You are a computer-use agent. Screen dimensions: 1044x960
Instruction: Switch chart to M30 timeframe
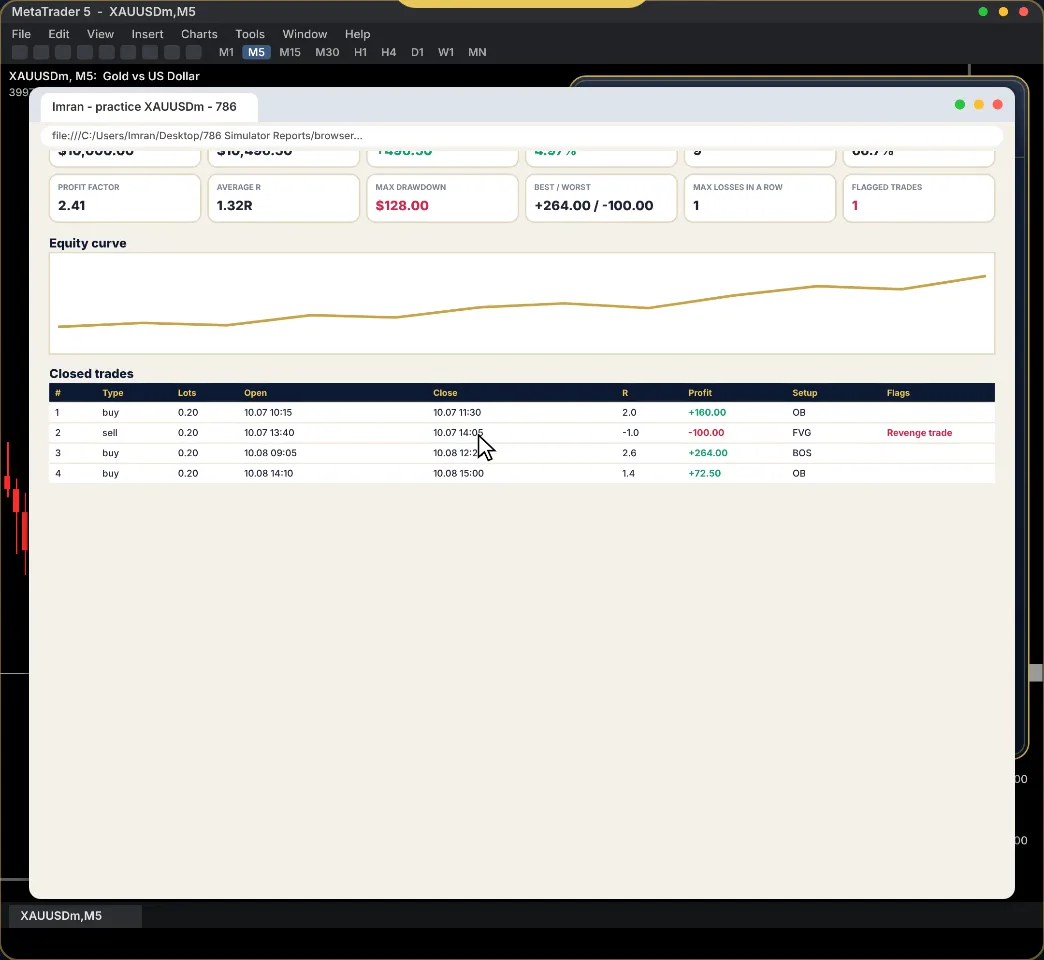tap(327, 52)
